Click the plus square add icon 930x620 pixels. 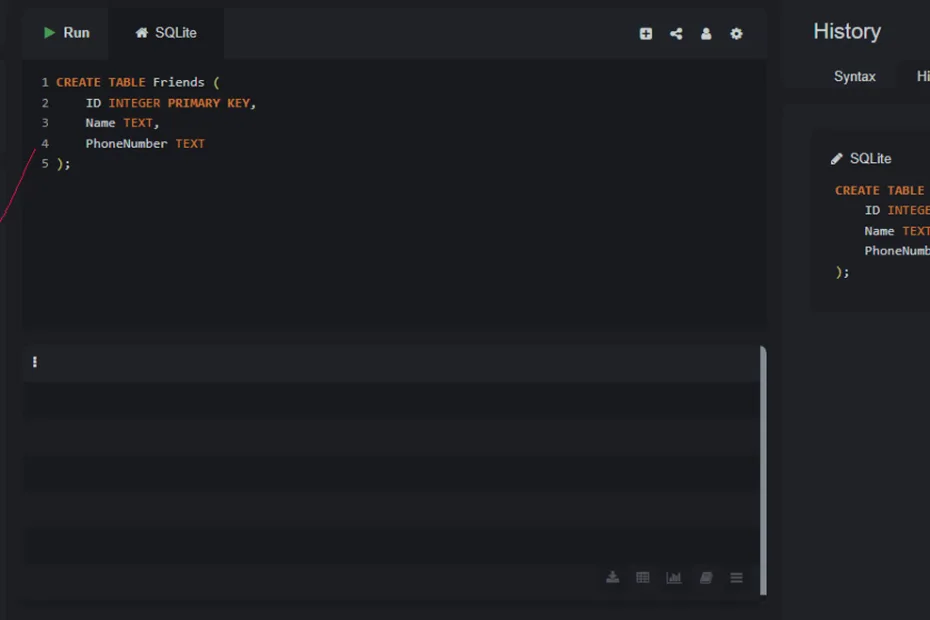click(646, 34)
